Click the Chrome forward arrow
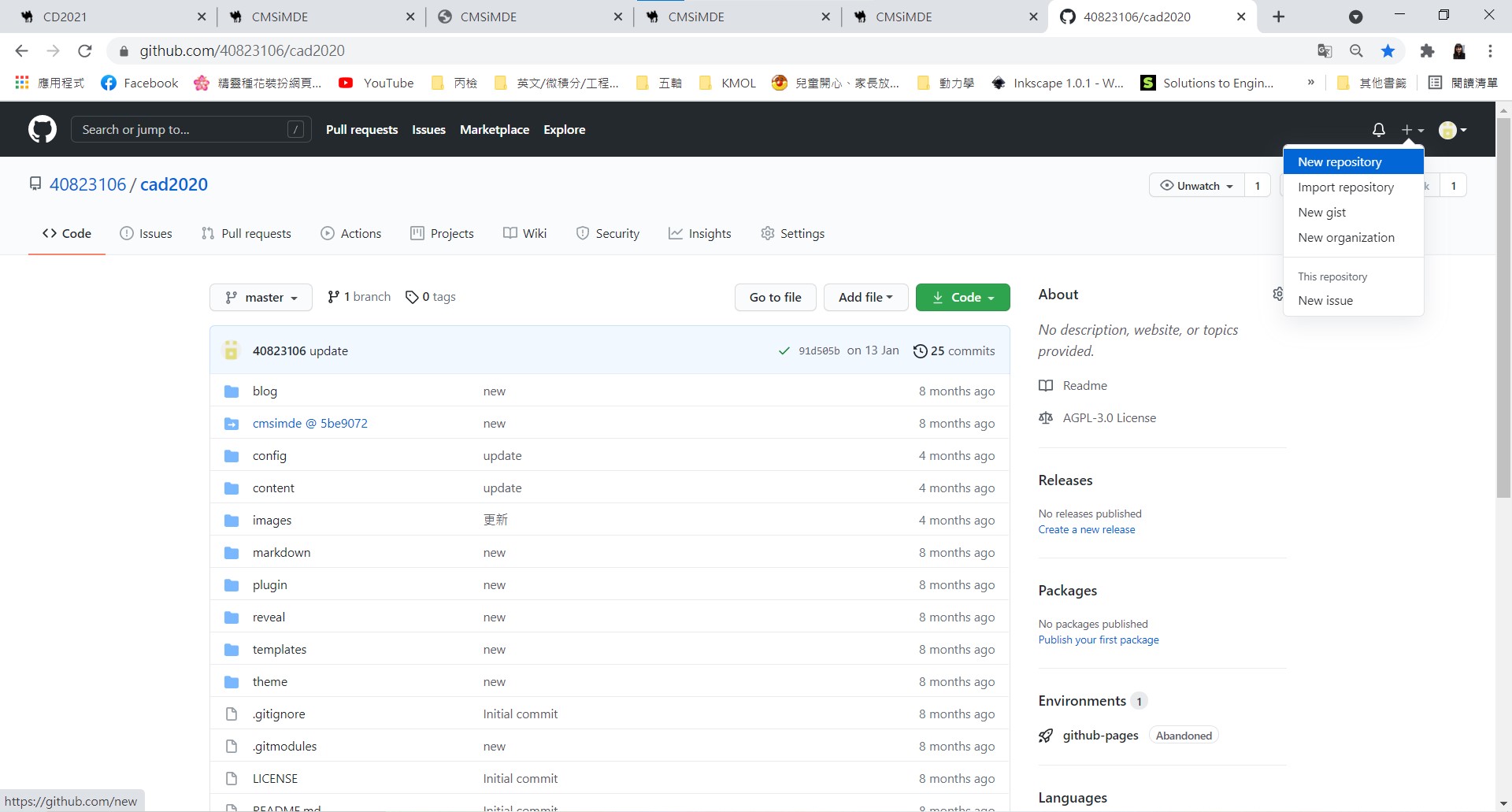 tap(53, 50)
